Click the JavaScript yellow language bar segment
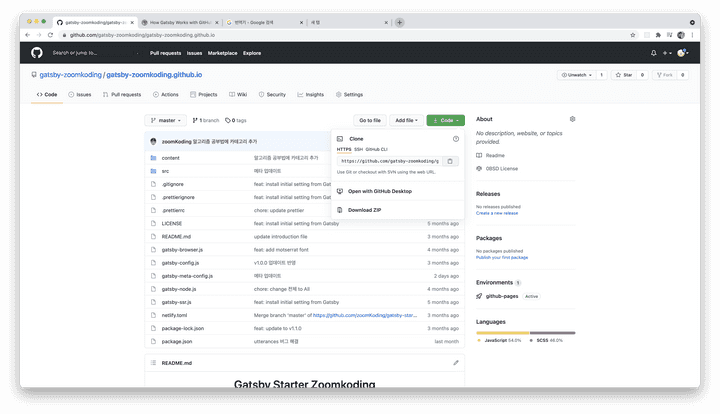 [503, 333]
